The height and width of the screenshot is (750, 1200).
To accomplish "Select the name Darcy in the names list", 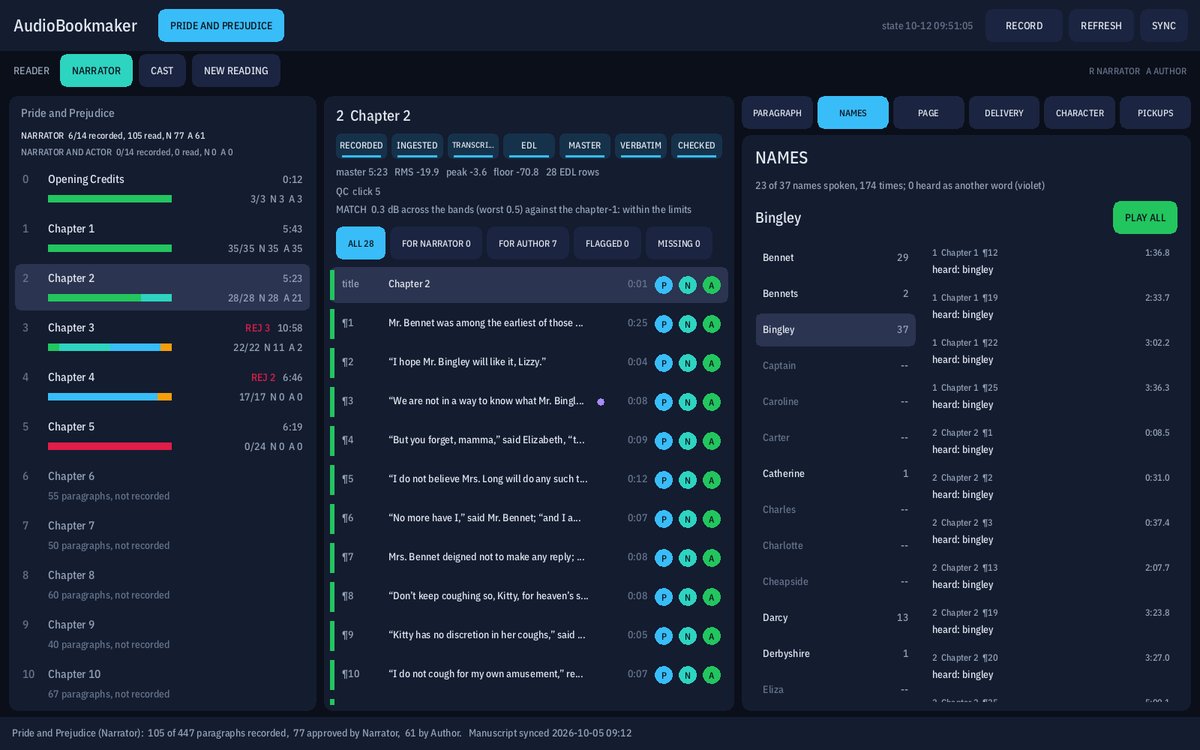I will click(835, 618).
